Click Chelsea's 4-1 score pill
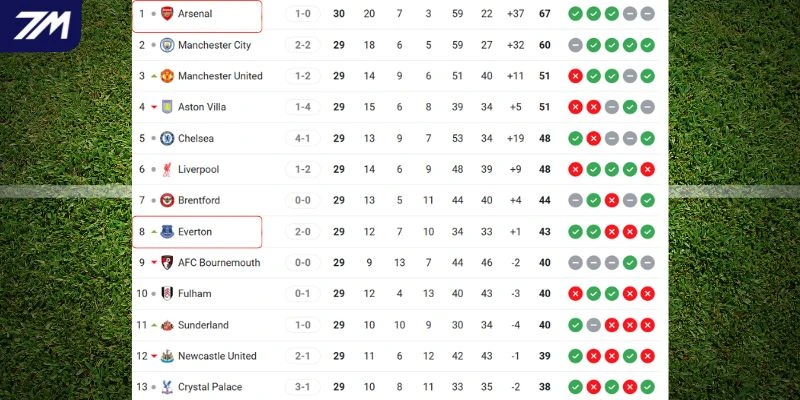 pyautogui.click(x=302, y=138)
